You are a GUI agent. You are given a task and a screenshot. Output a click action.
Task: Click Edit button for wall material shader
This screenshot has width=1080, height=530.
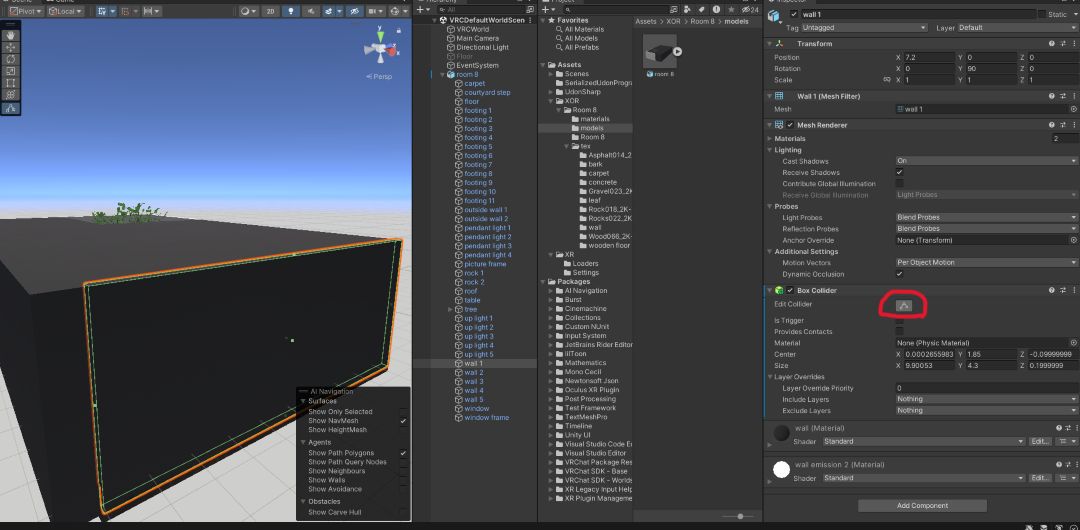click(1039, 441)
